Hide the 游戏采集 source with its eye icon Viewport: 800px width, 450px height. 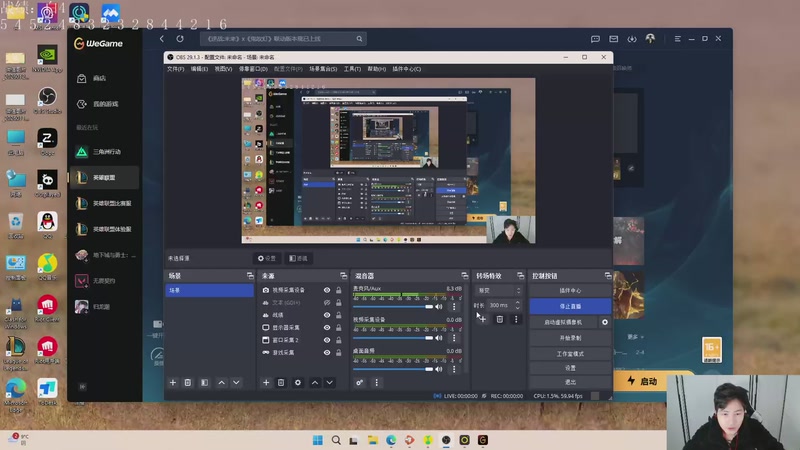[327, 353]
